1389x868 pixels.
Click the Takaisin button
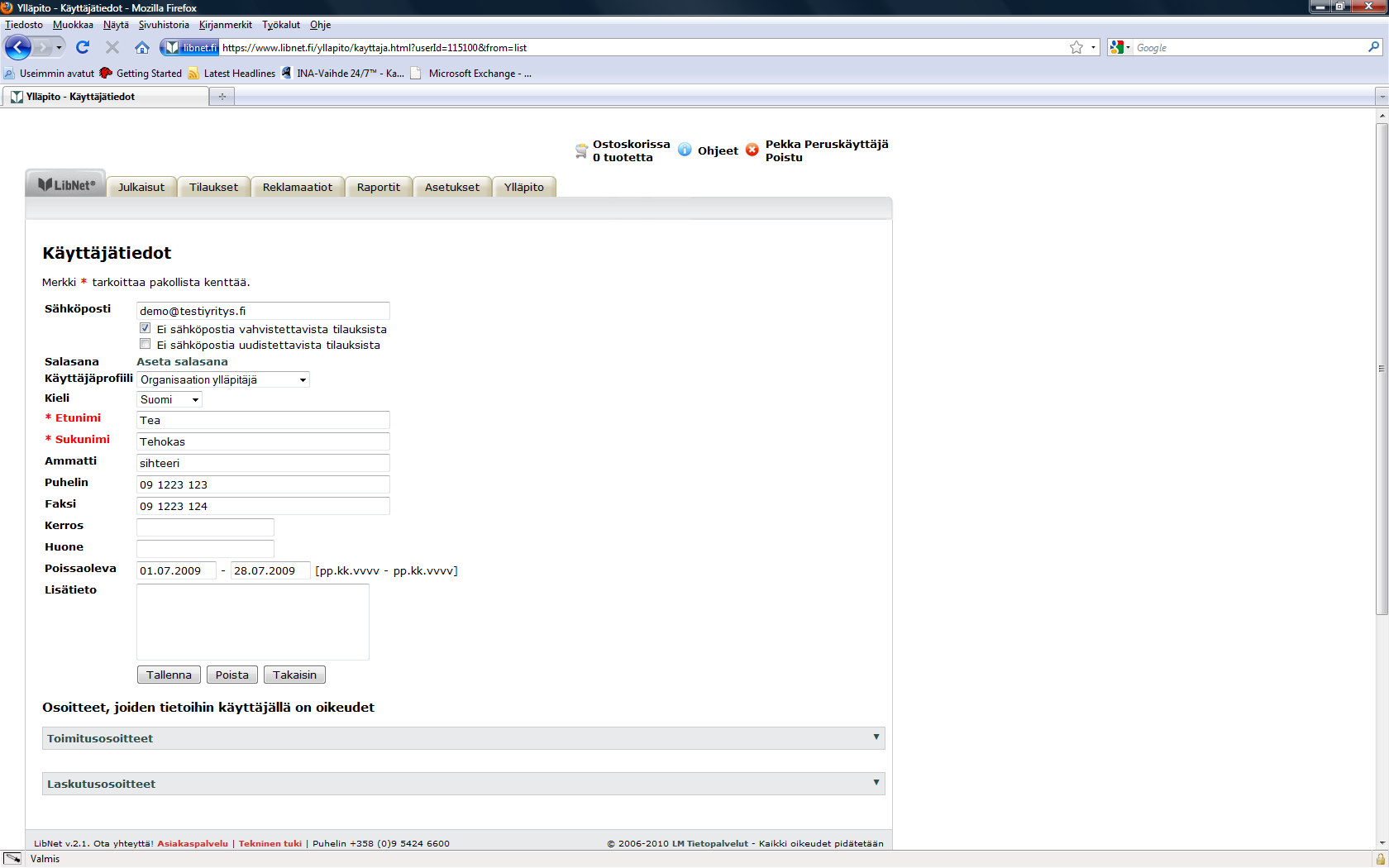294,675
